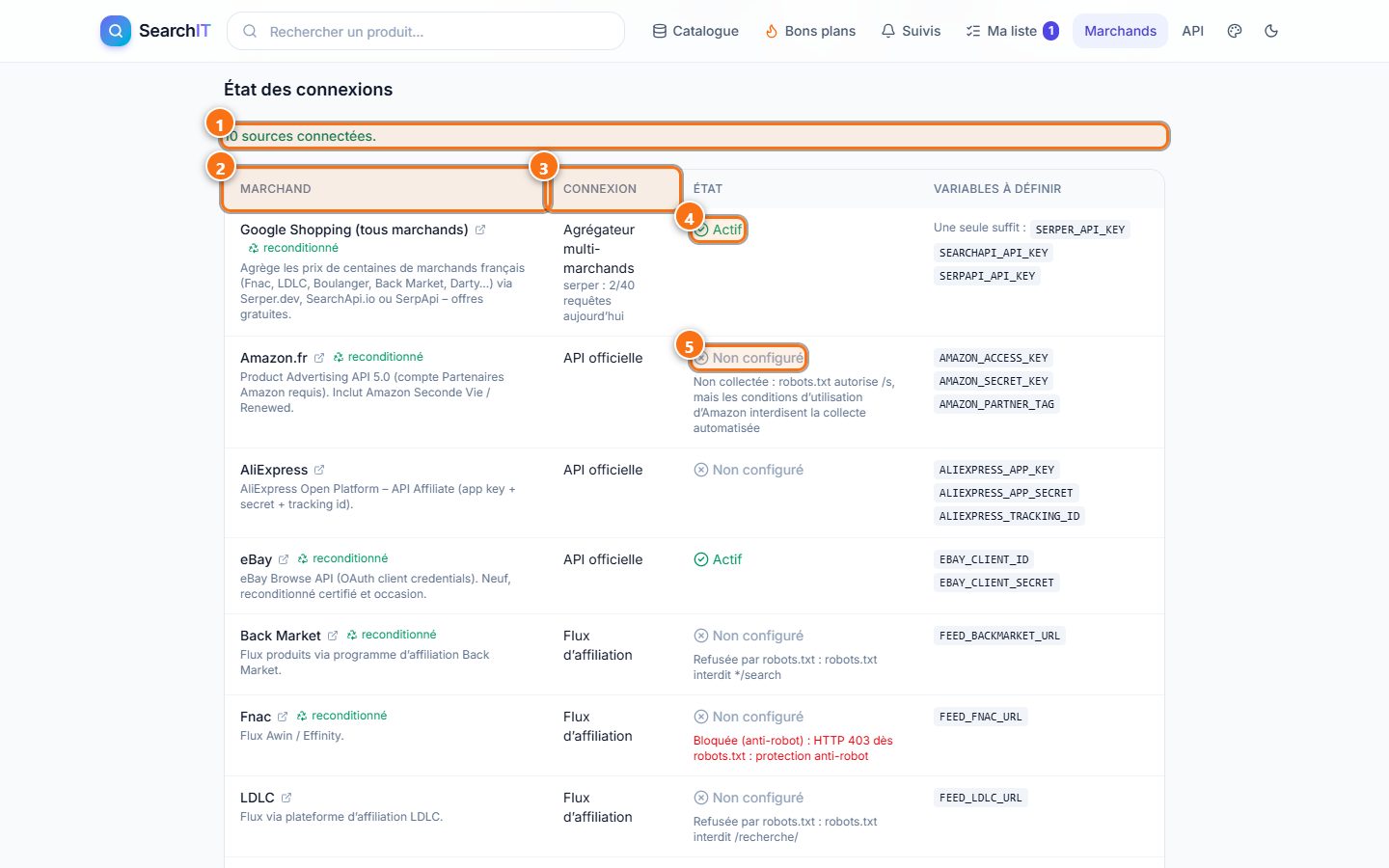Open Amazon.fr external link icon
This screenshot has height=868, width=1389.
coord(319,358)
